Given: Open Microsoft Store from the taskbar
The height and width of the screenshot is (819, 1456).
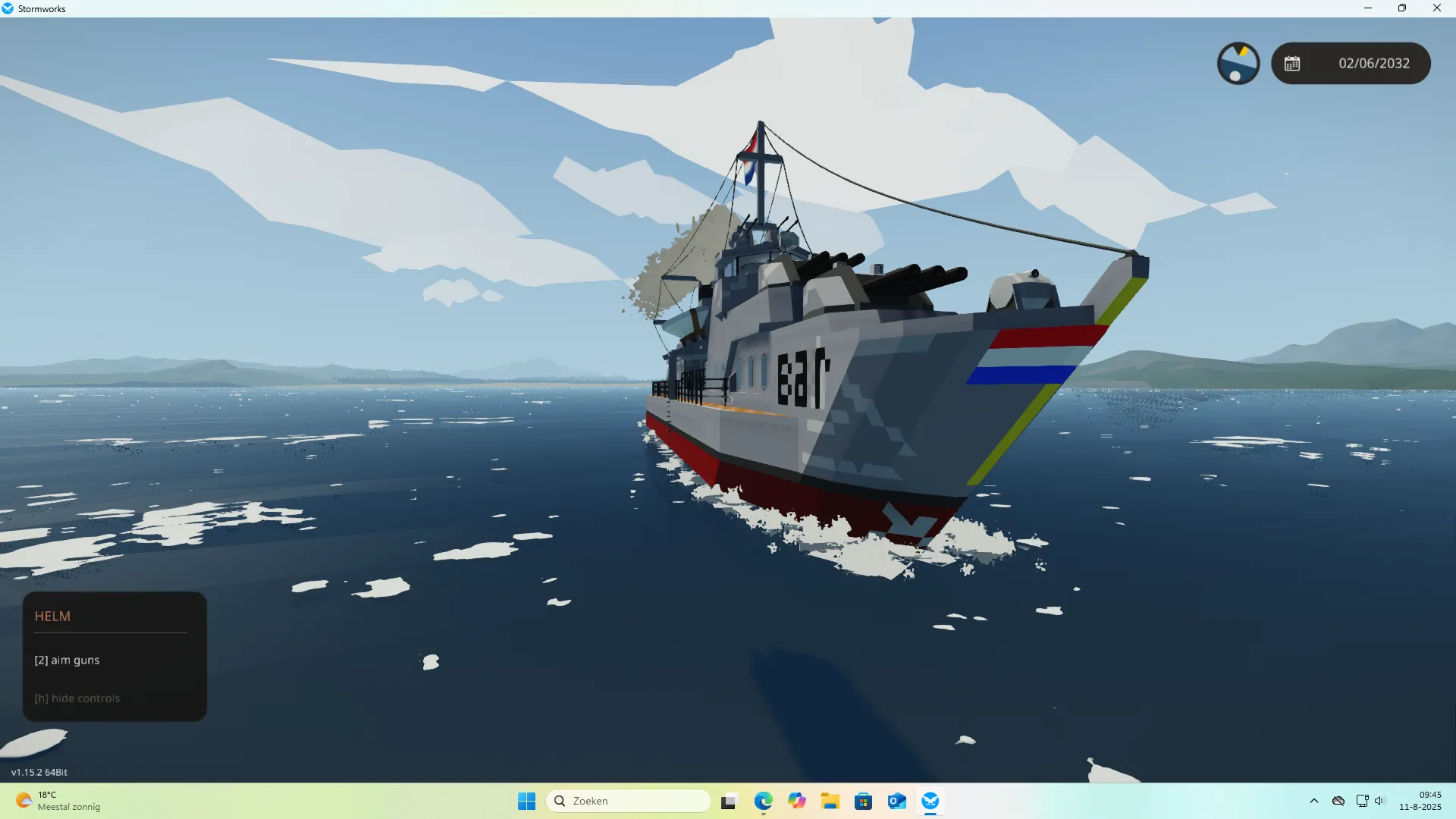Looking at the screenshot, I should coord(863,801).
